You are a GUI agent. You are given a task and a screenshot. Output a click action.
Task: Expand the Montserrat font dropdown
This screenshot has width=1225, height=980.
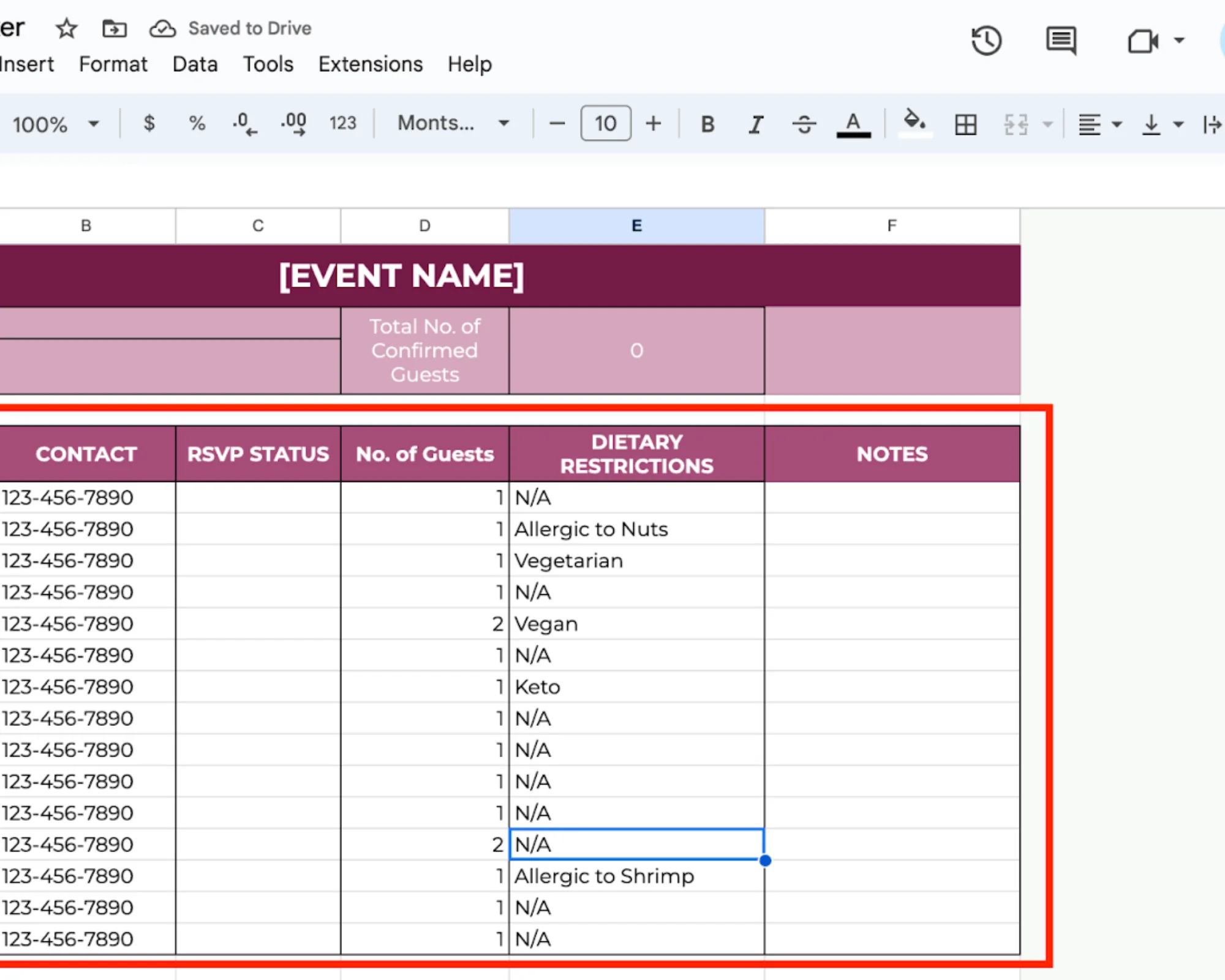pyautogui.click(x=453, y=123)
